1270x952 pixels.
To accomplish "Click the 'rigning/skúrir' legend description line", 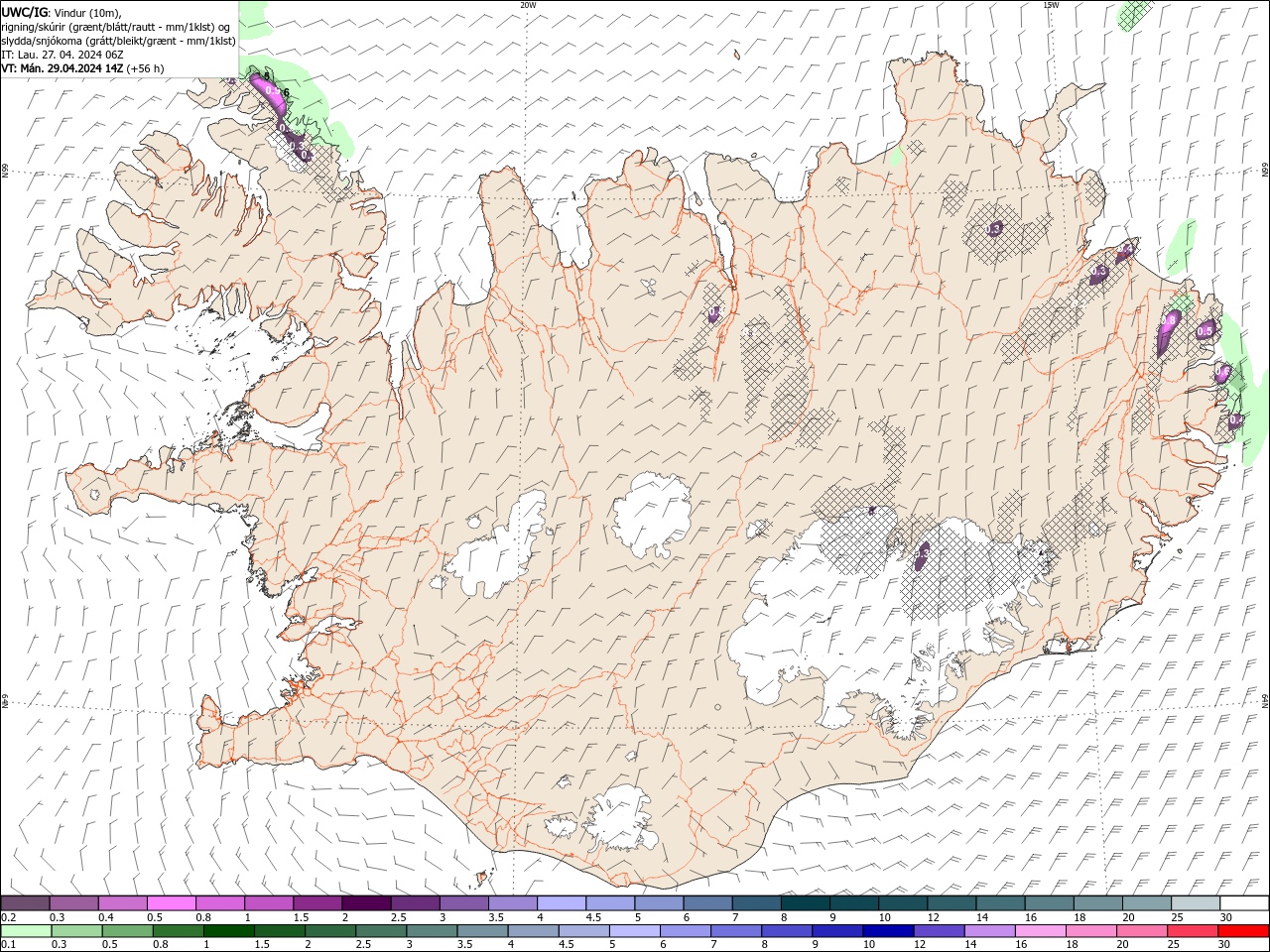I will point(115,27).
